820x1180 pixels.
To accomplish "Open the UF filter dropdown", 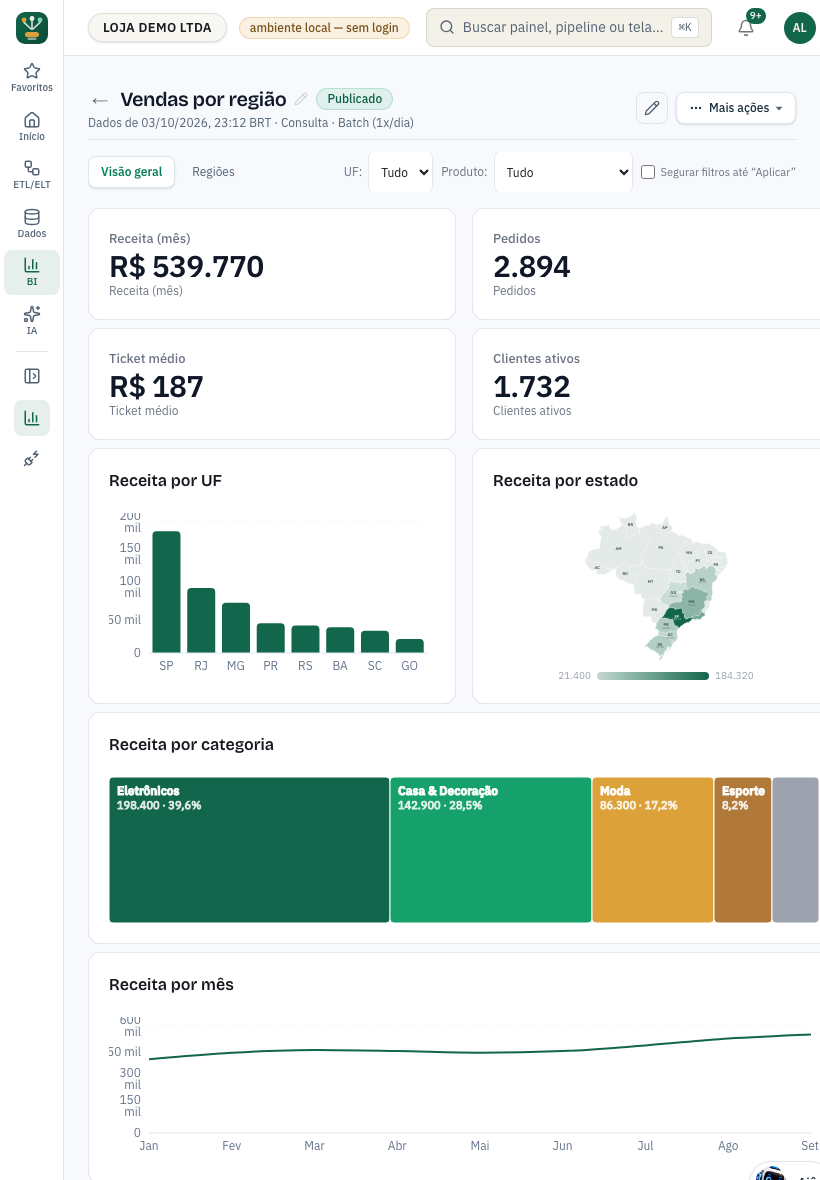I will [x=400, y=172].
